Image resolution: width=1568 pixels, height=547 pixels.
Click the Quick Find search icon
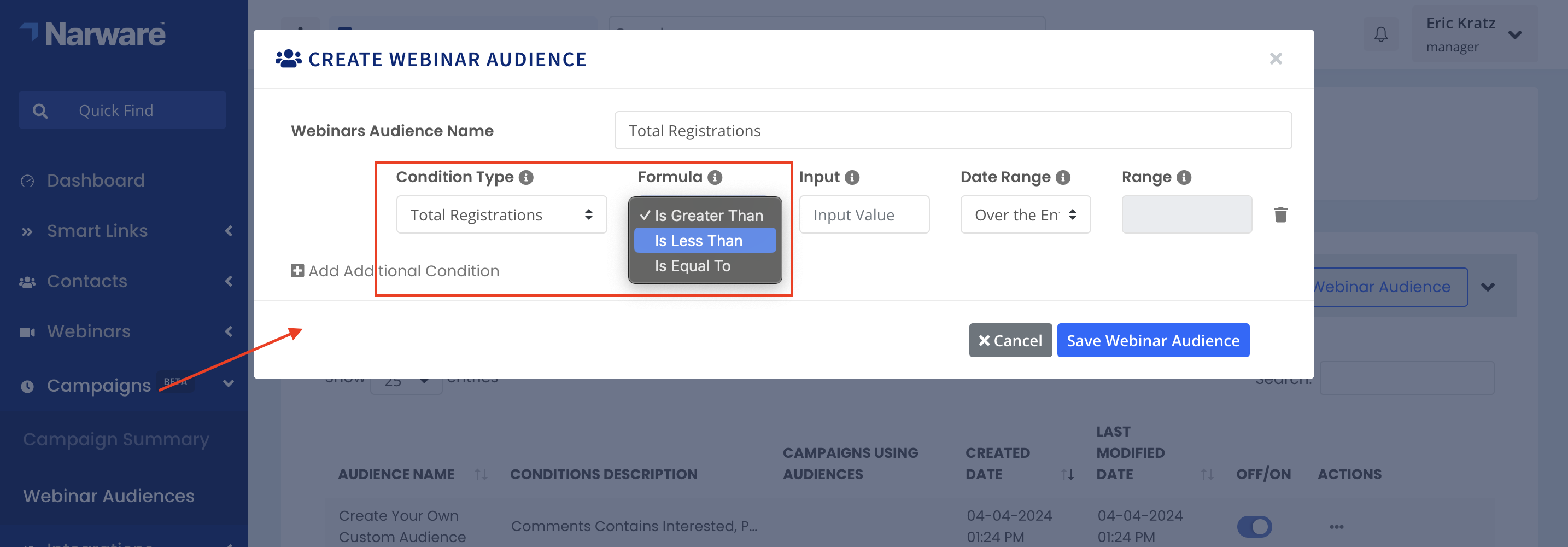click(x=40, y=111)
